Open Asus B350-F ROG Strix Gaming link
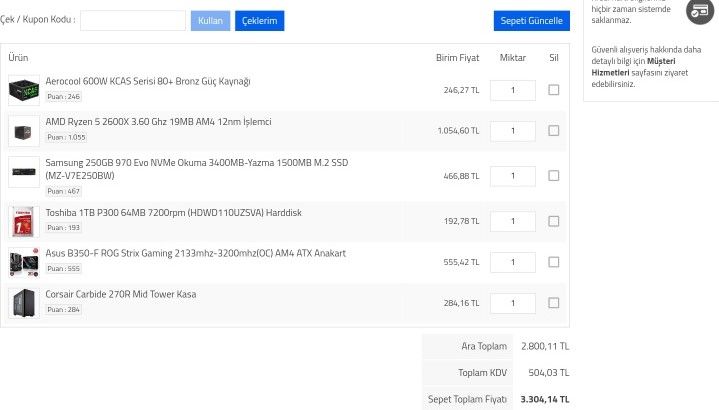This screenshot has height=410, width=719. coord(195,253)
